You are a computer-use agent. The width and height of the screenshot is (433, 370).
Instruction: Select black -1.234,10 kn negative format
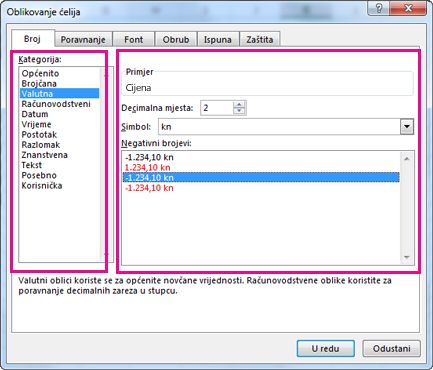point(261,157)
